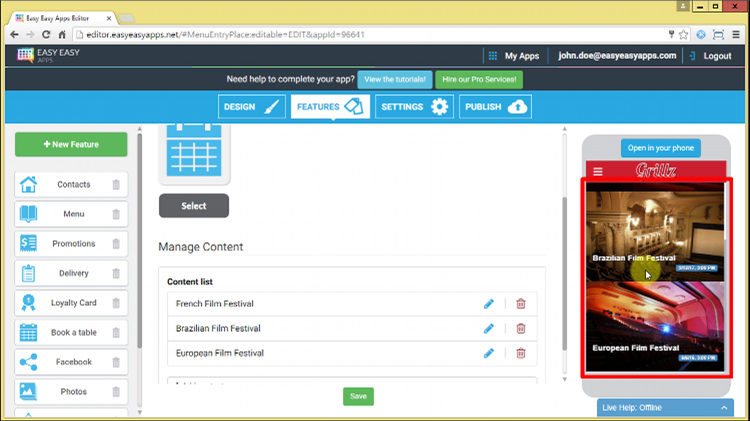Go to the browser home page
This screenshot has height=421, width=750.
(62, 34)
